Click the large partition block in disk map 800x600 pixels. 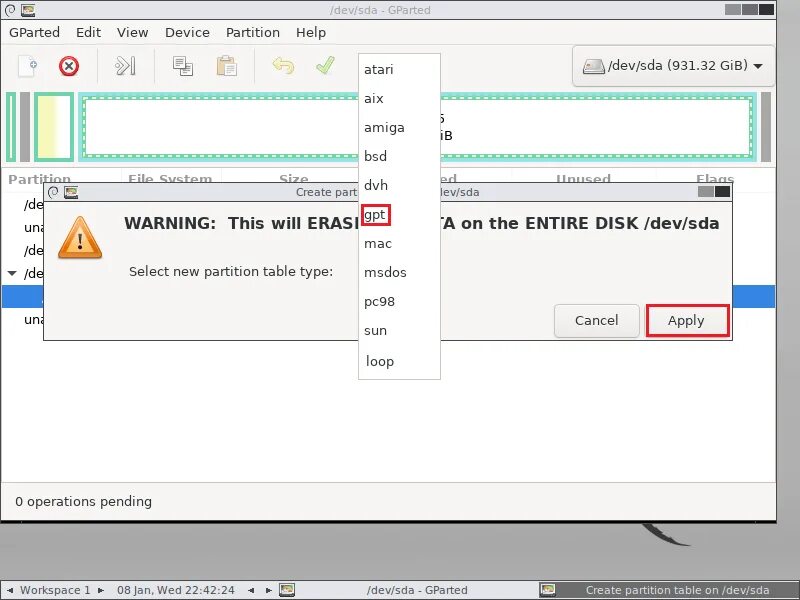click(417, 127)
